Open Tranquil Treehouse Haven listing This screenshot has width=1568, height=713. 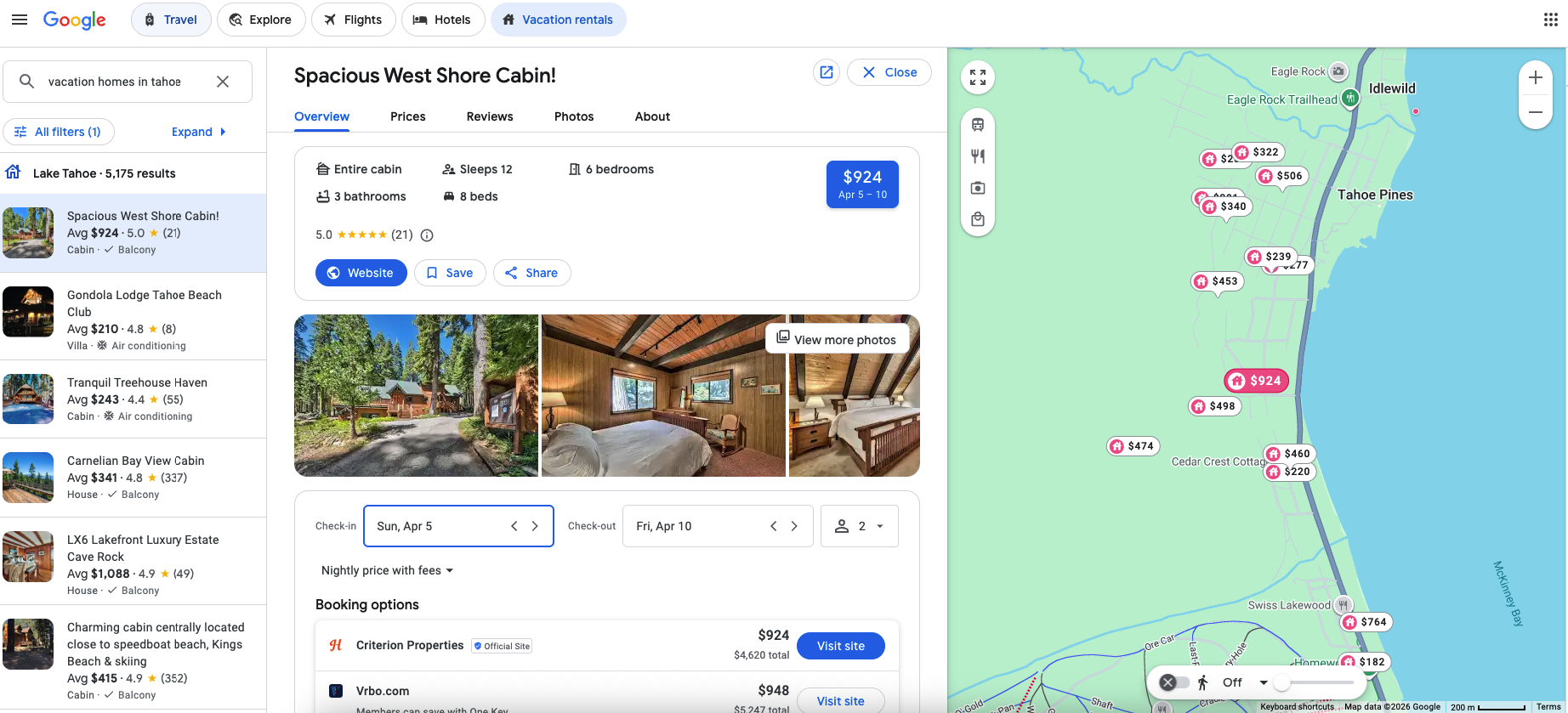(x=134, y=399)
